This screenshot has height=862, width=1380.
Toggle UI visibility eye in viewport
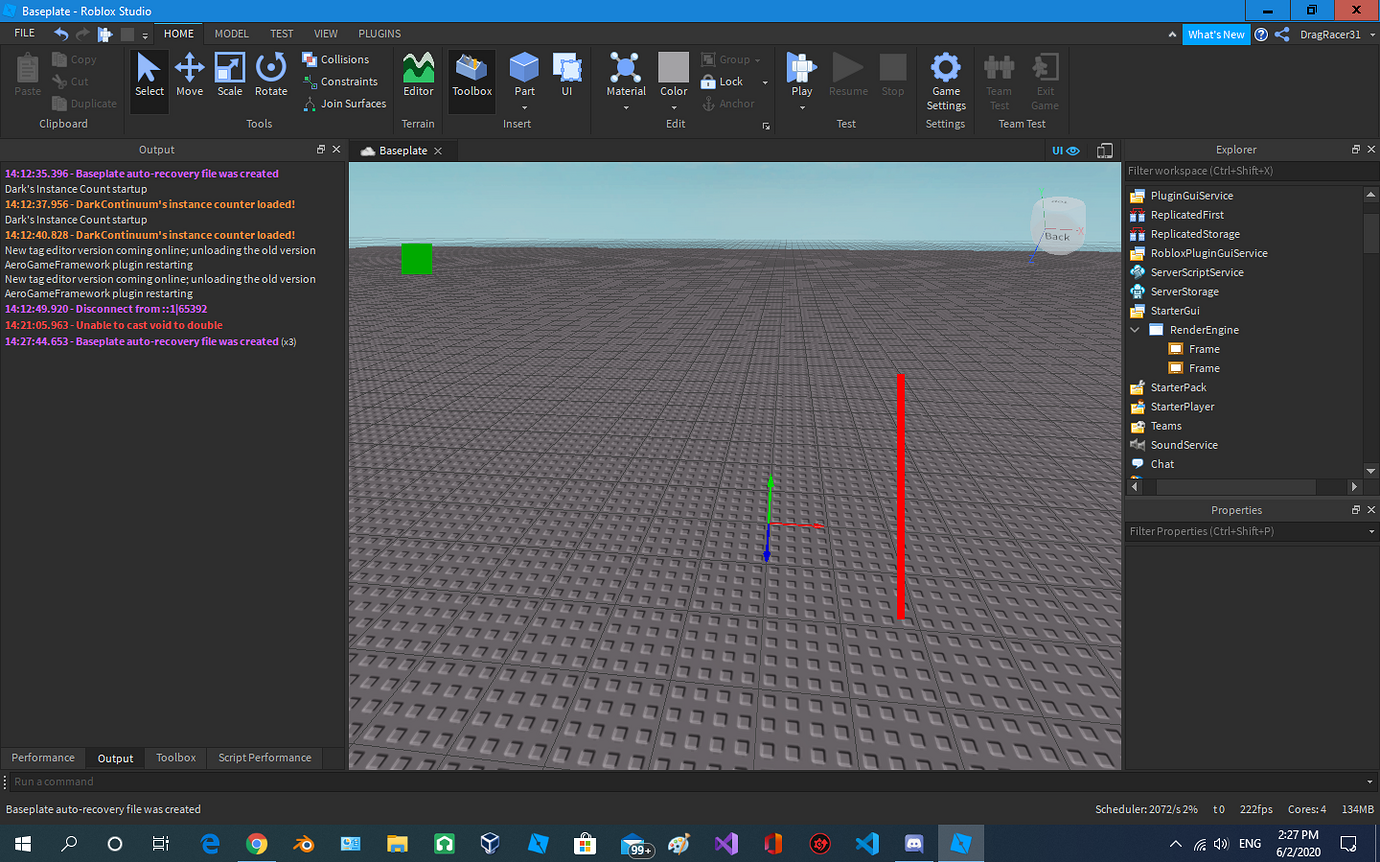coord(1066,151)
